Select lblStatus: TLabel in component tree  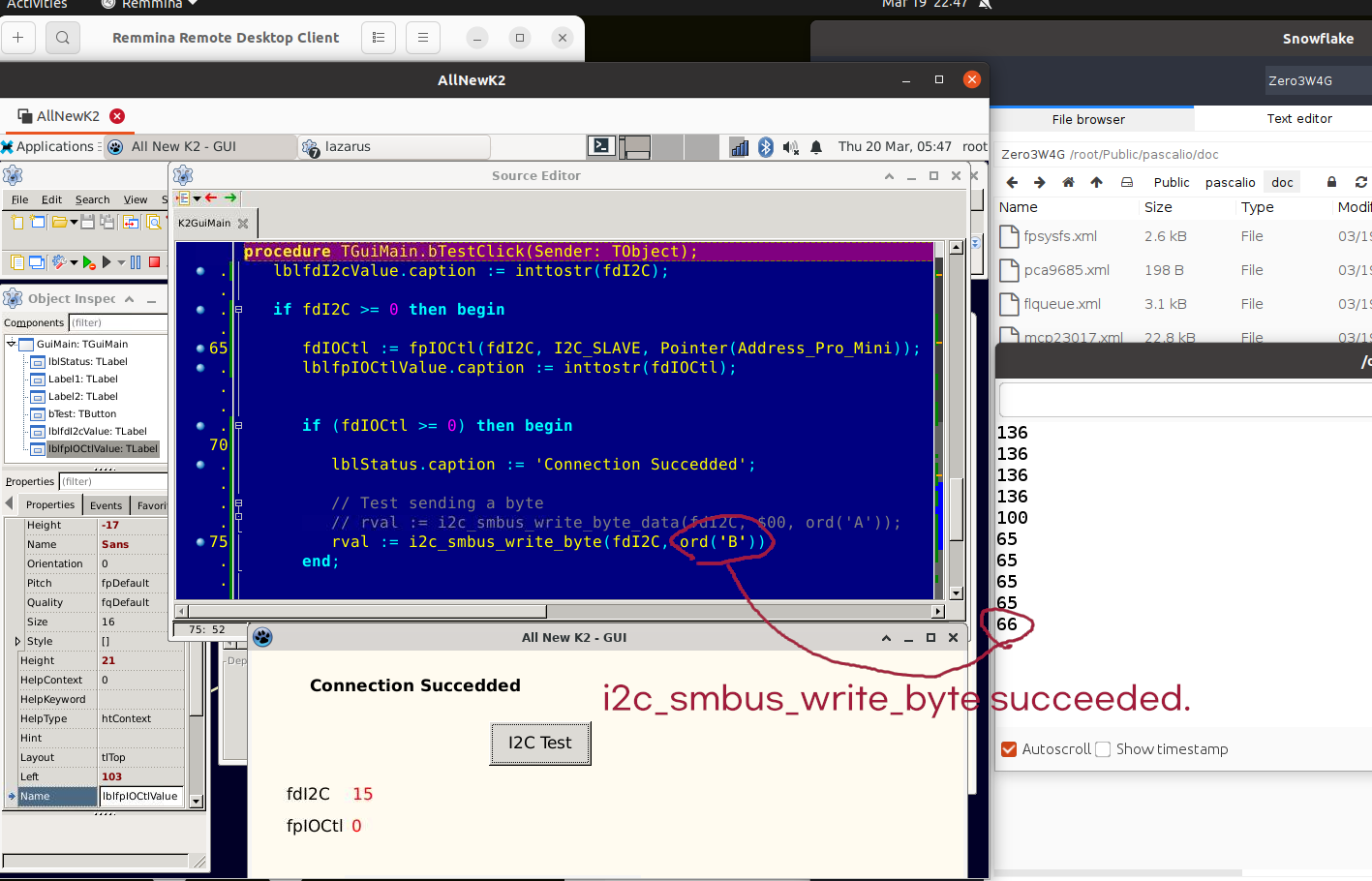coord(88,361)
